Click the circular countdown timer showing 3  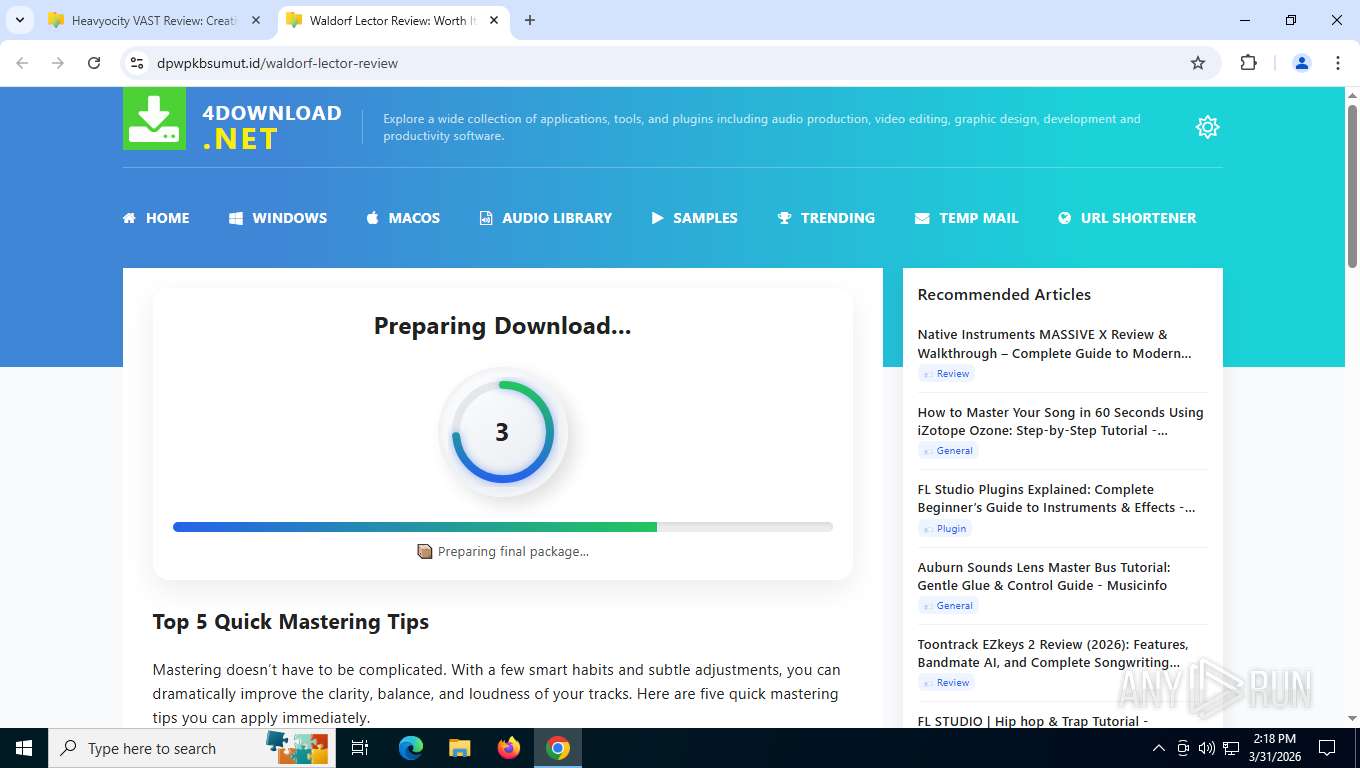point(502,432)
